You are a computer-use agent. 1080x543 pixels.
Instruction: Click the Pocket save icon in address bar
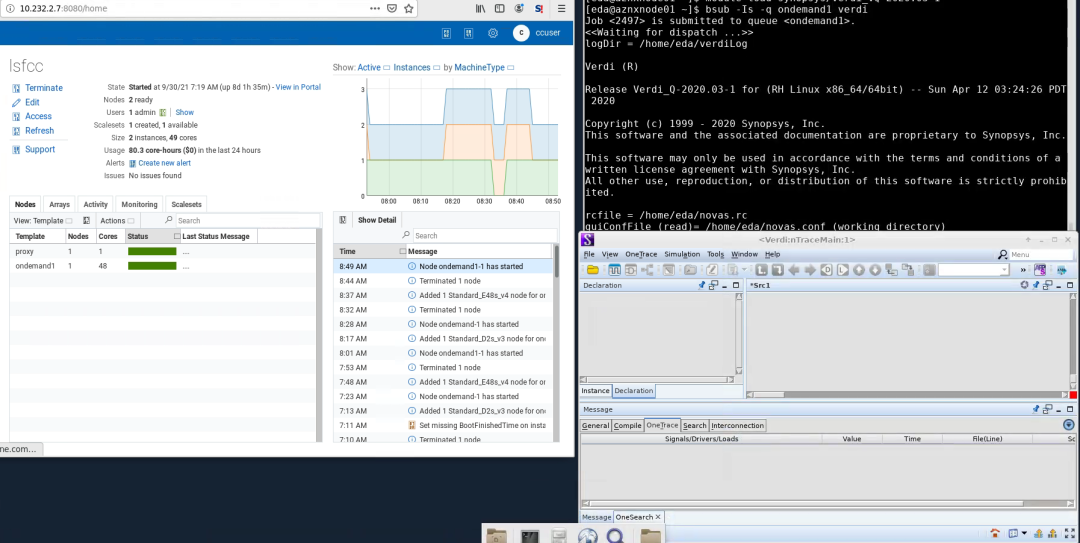(391, 9)
